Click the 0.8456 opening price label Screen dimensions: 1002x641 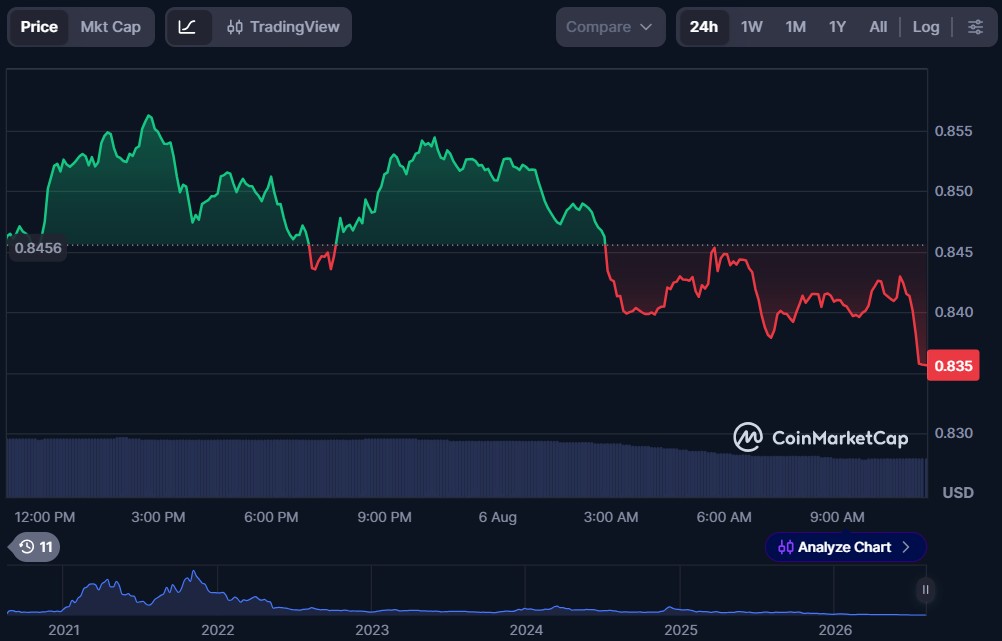click(x=38, y=248)
